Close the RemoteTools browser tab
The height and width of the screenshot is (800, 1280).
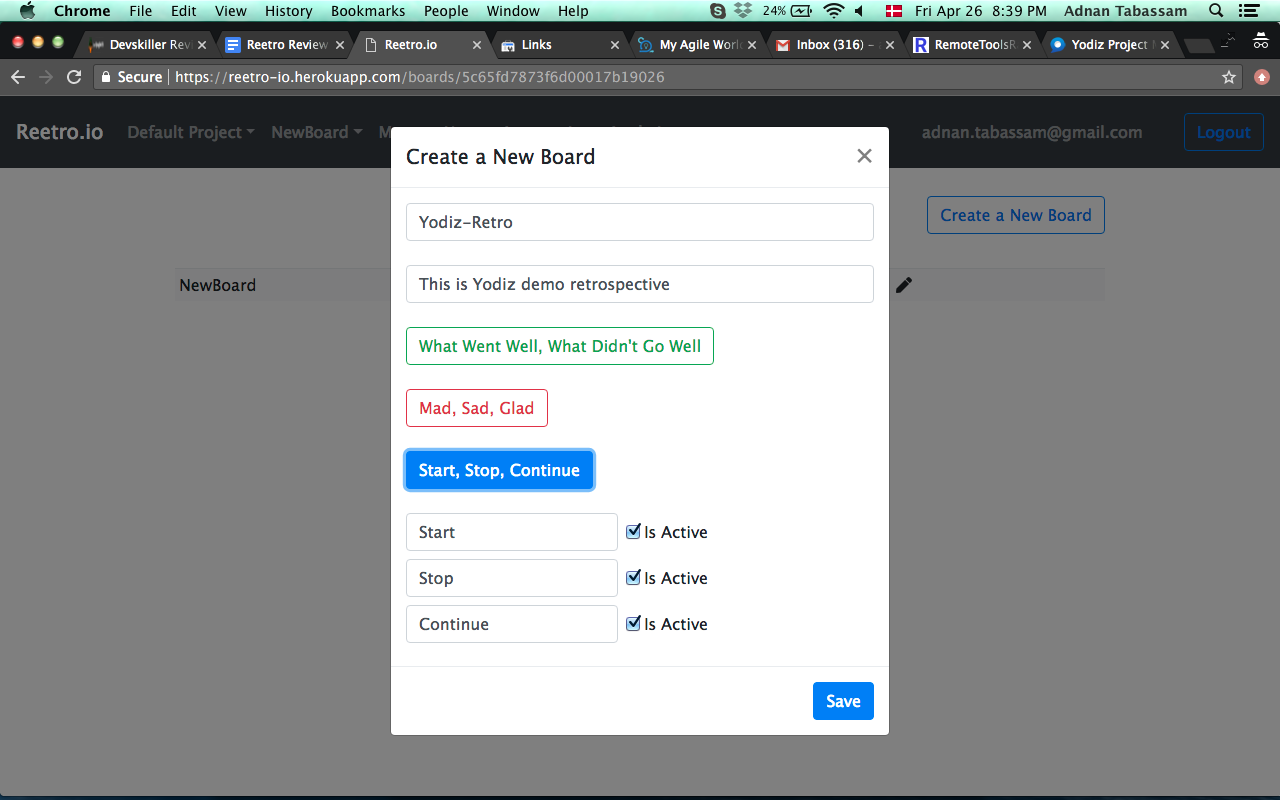(1026, 45)
